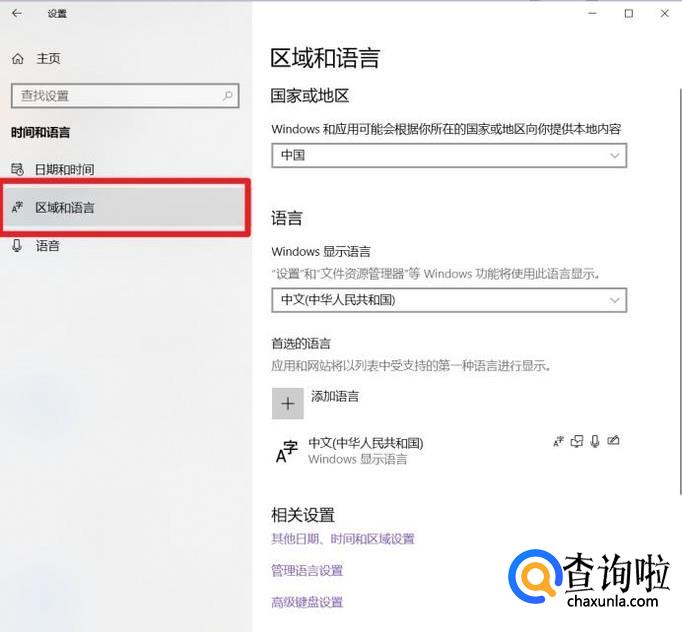Click the vertical scrollbar on the right
Viewport: 682px width, 632px height.
(x=679, y=291)
